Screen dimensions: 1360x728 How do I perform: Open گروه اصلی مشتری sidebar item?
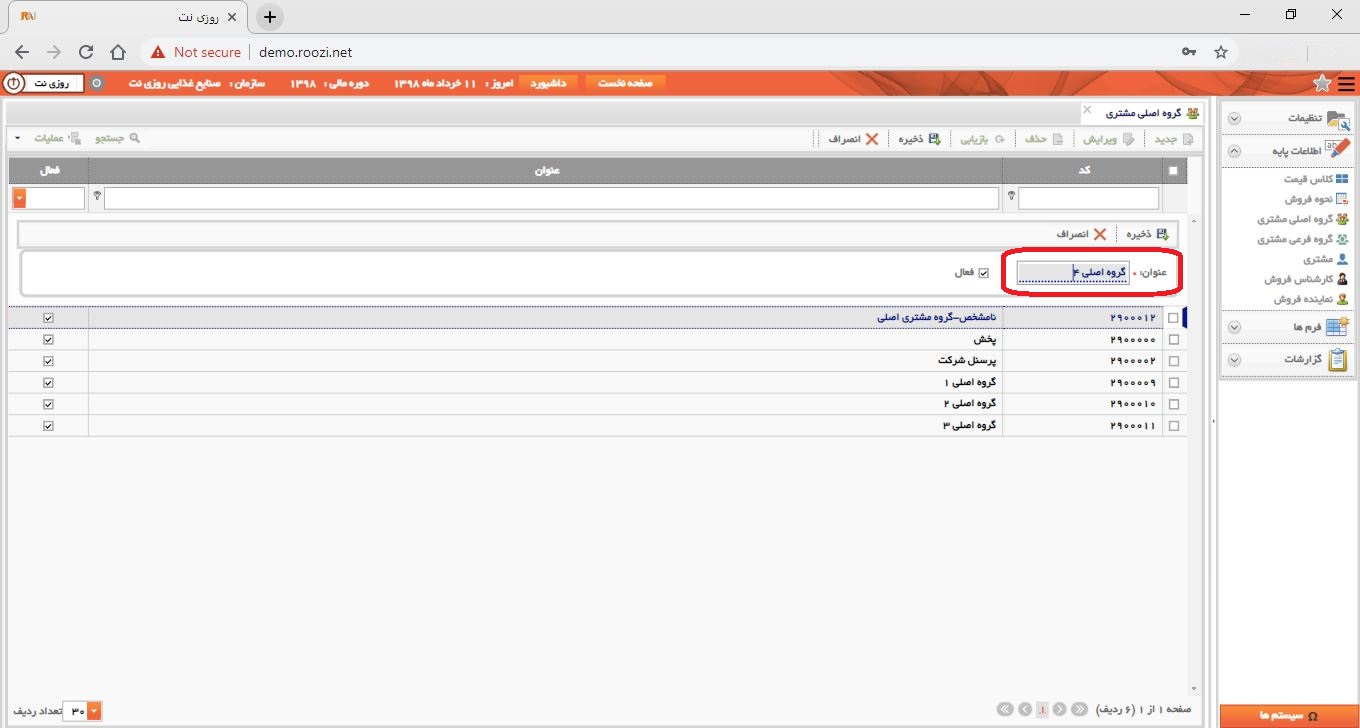(1303, 219)
